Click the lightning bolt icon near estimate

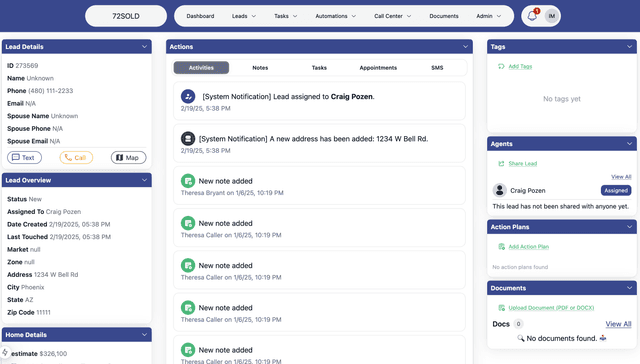5,352
